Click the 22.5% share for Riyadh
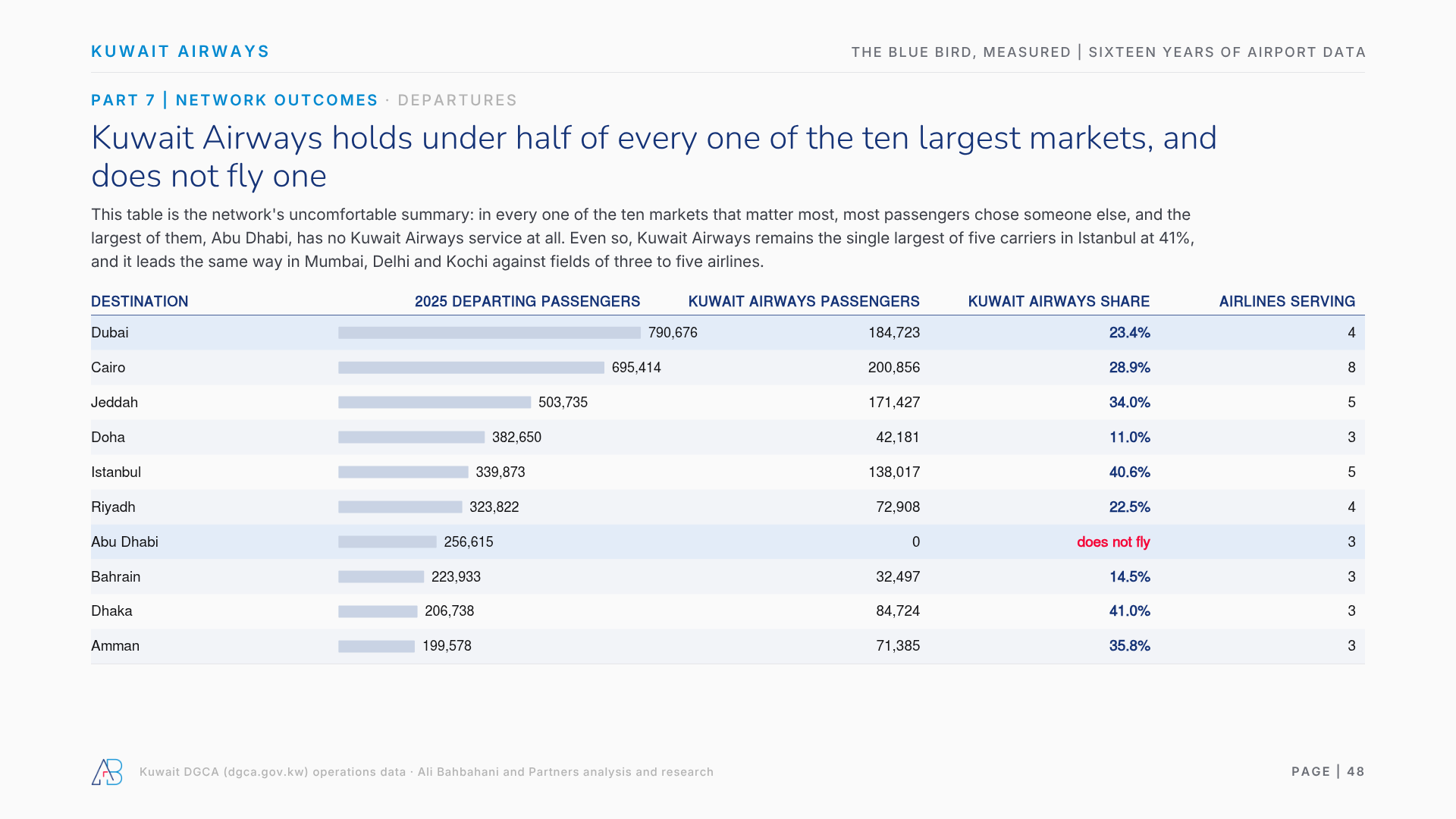This screenshot has height=819, width=1456. [x=1129, y=507]
